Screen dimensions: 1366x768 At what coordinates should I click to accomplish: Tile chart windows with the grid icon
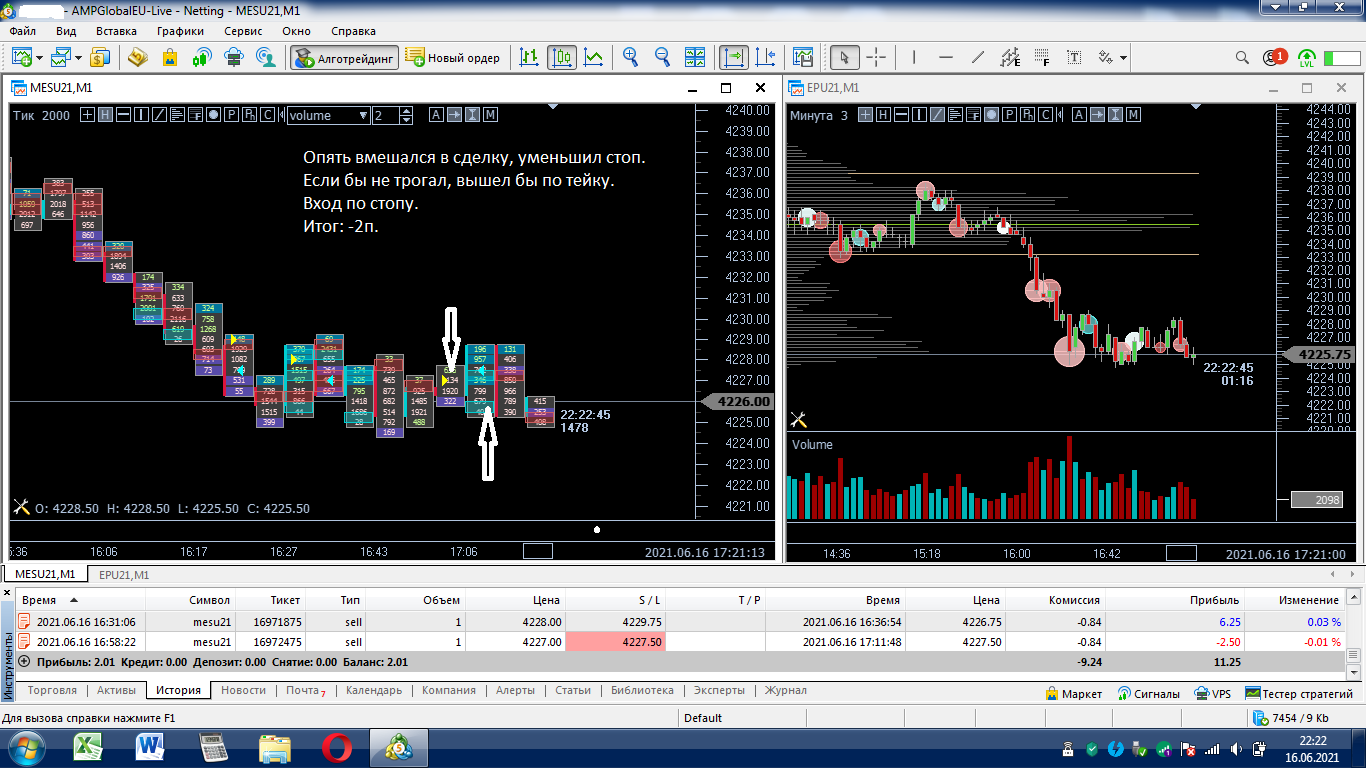pyautogui.click(x=696, y=57)
